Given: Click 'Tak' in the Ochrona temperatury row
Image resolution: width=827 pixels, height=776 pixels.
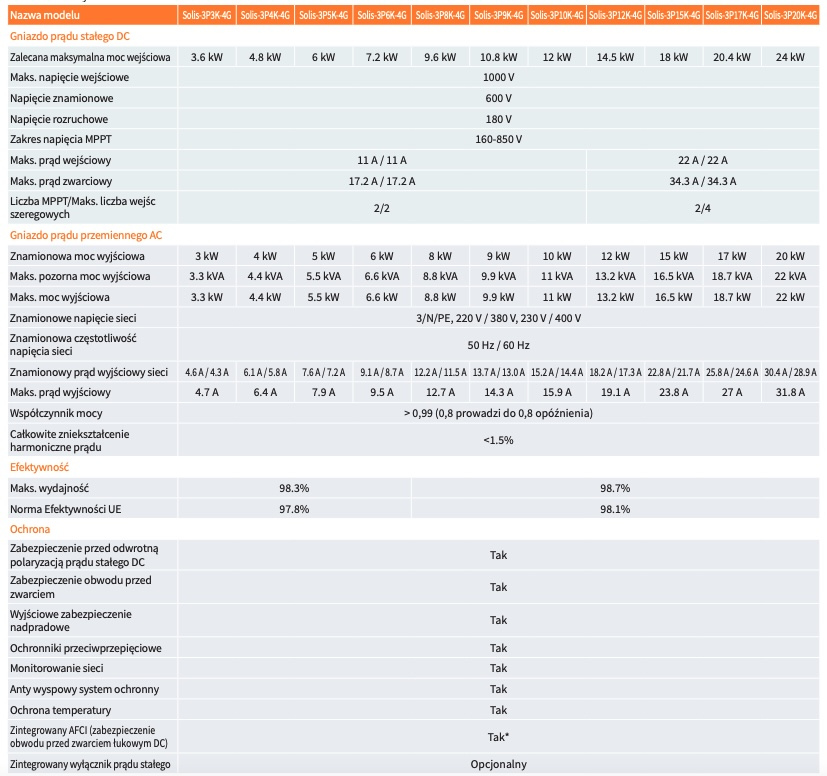Looking at the screenshot, I should [x=498, y=710].
